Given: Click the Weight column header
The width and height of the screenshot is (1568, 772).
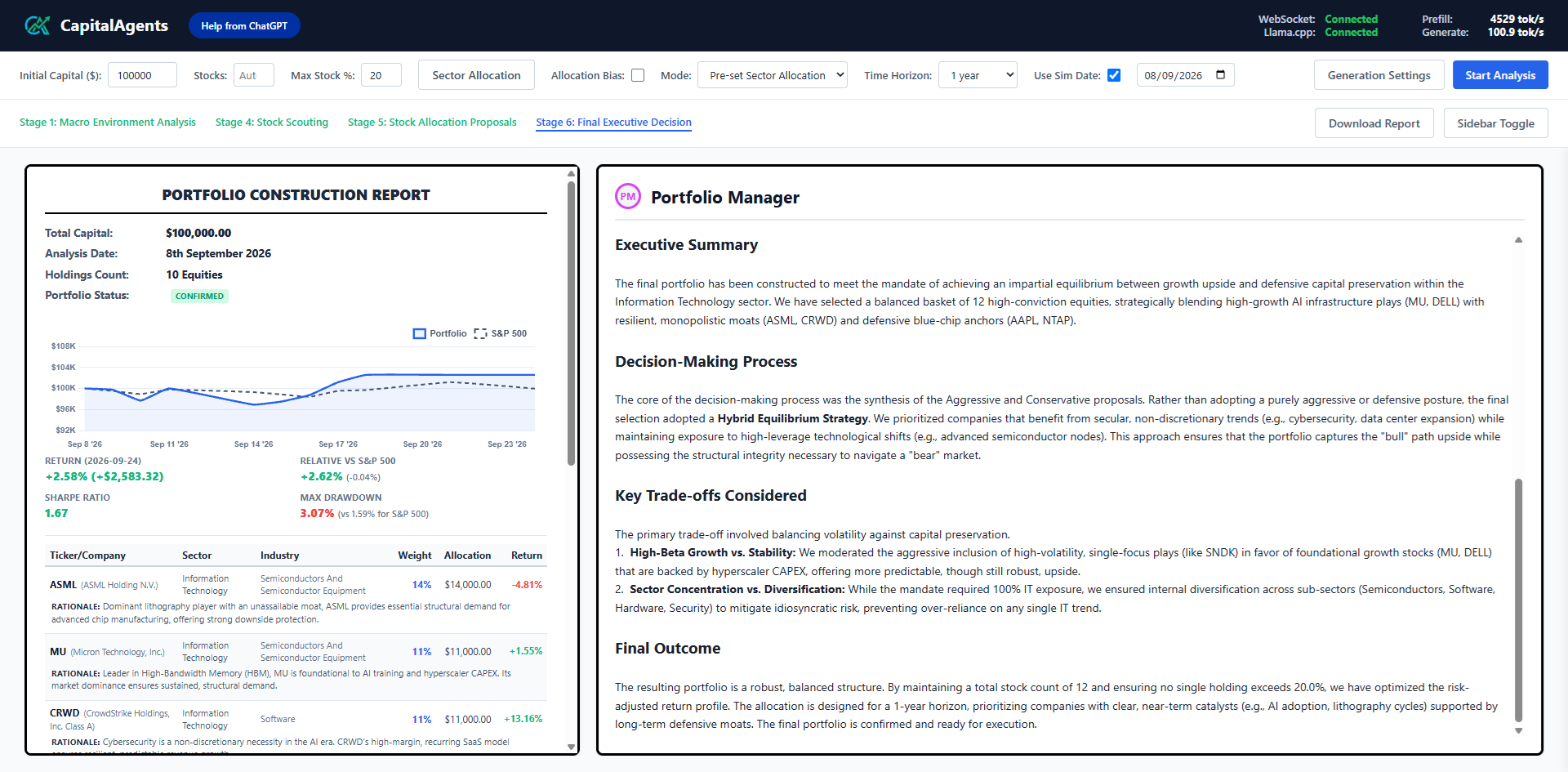Looking at the screenshot, I should [x=415, y=556].
